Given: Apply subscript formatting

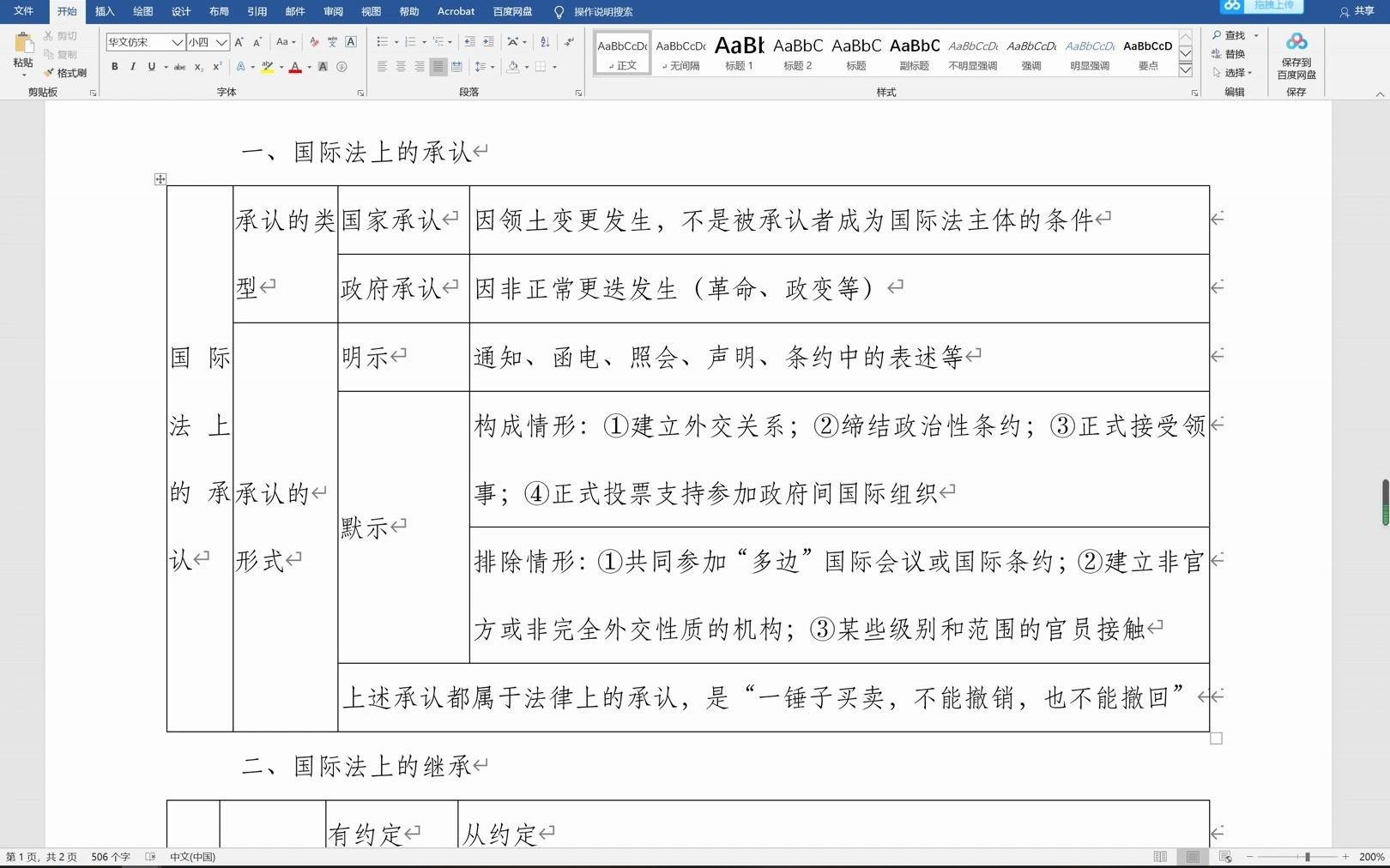Looking at the screenshot, I should [198, 67].
